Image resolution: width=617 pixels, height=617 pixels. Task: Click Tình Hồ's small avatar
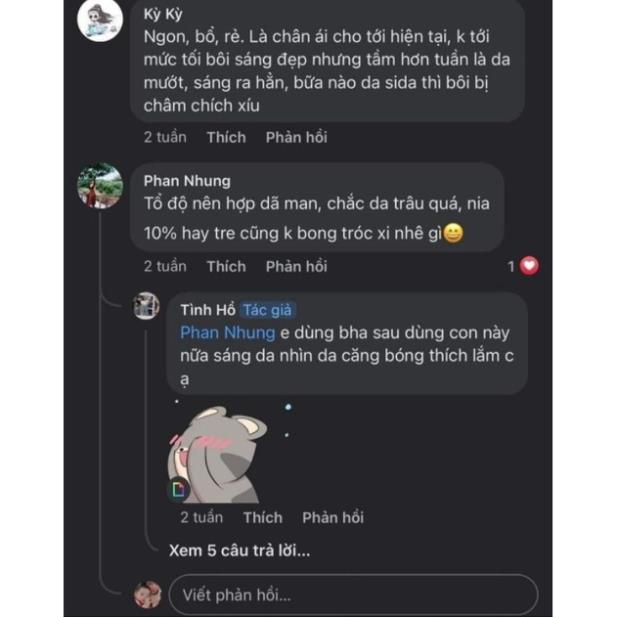tap(147, 306)
